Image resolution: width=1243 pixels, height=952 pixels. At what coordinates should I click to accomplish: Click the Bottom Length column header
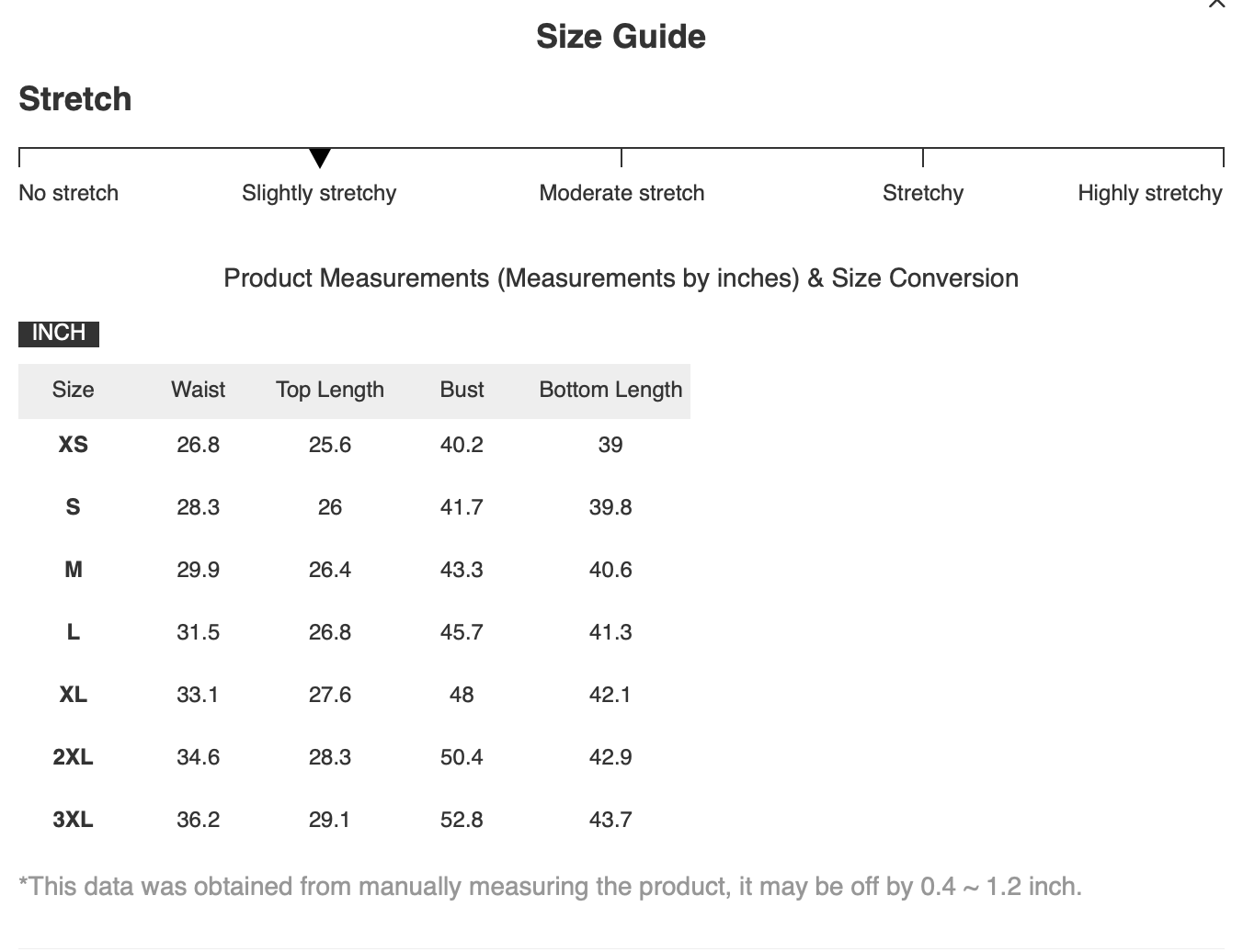click(610, 390)
